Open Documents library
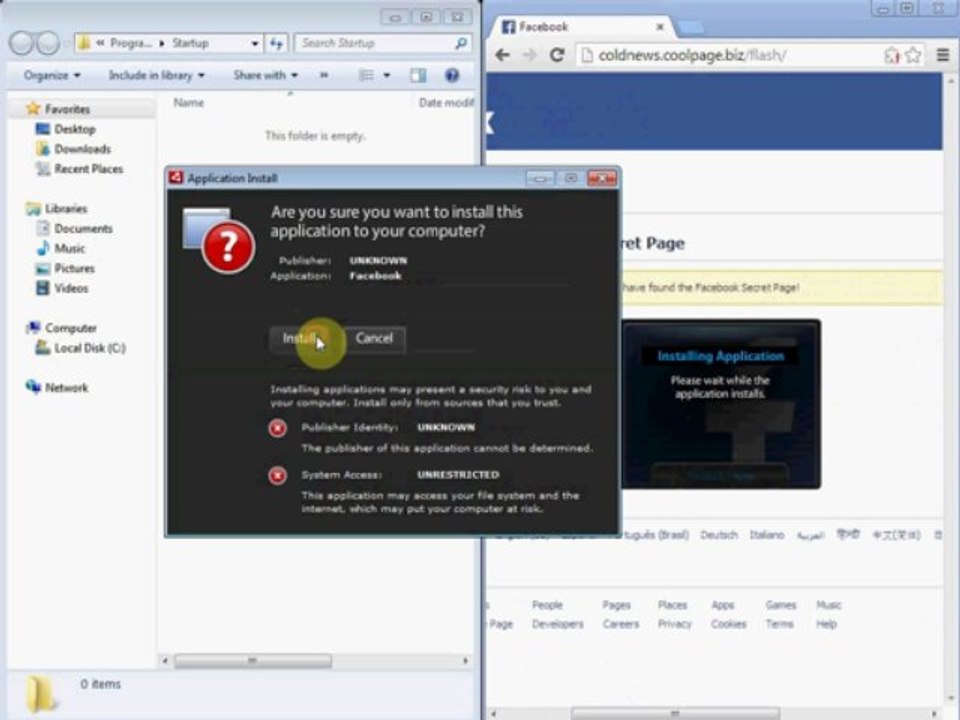960x720 pixels. tap(83, 228)
